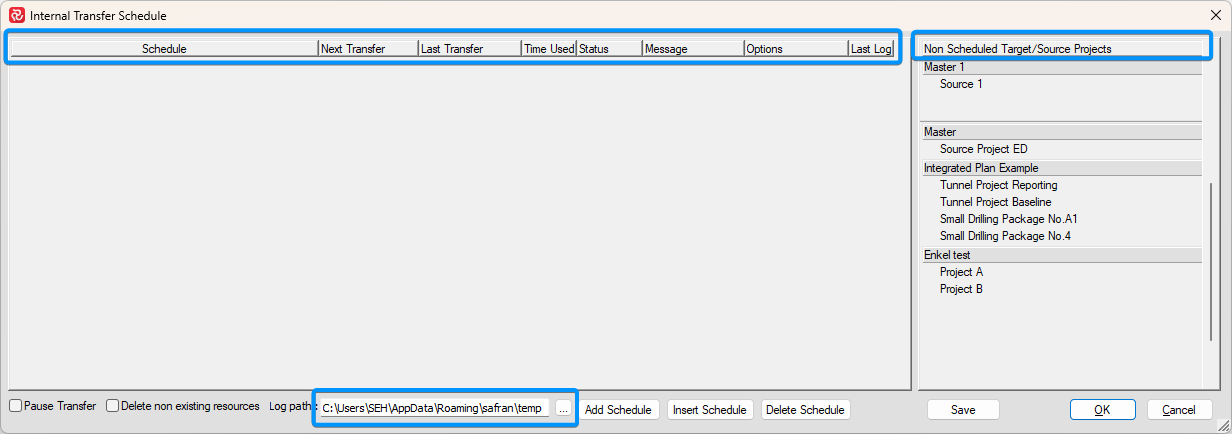The height and width of the screenshot is (434, 1232).
Task: Click the Insert Schedule button
Action: [709, 410]
